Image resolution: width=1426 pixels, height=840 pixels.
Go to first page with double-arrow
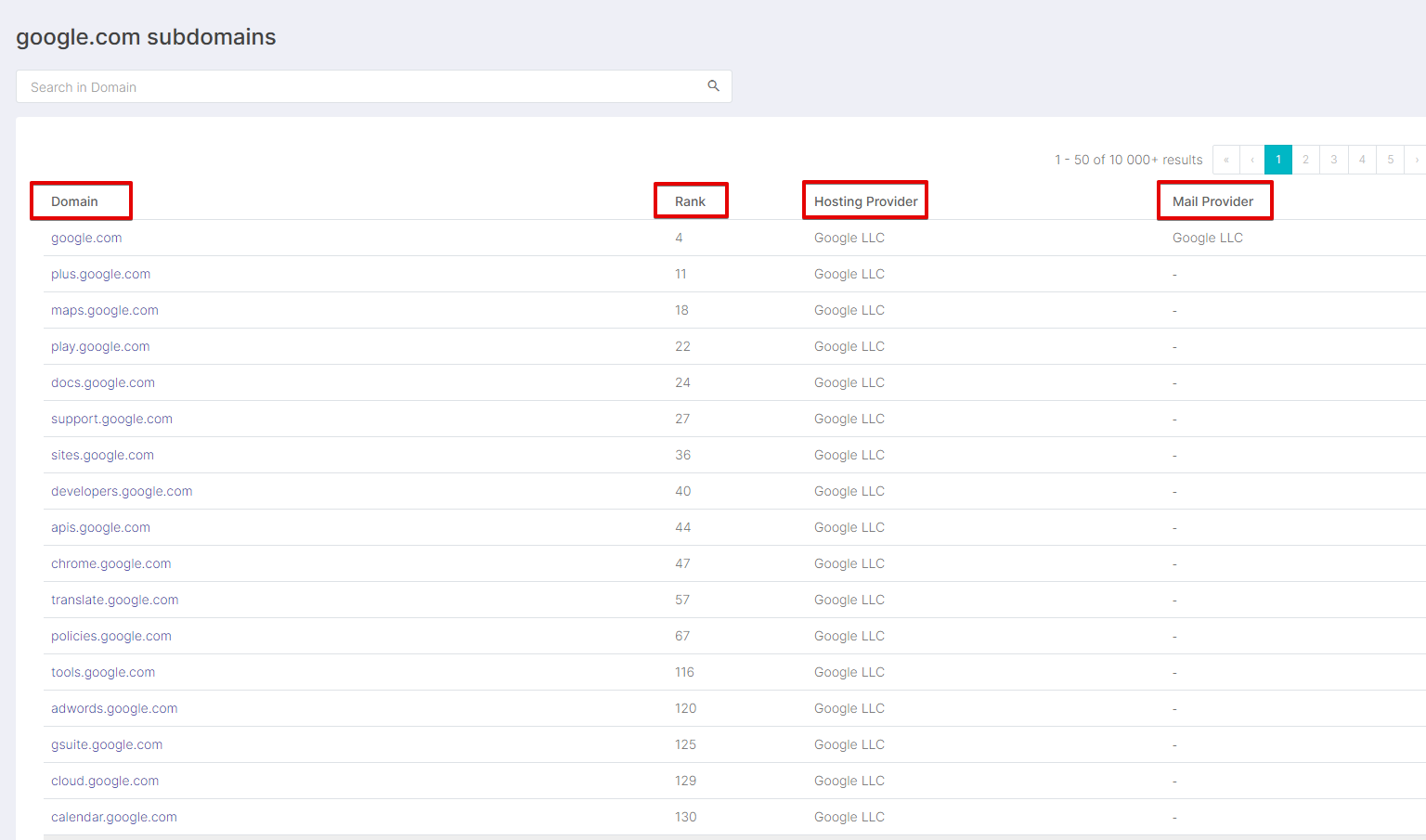tap(1225, 160)
